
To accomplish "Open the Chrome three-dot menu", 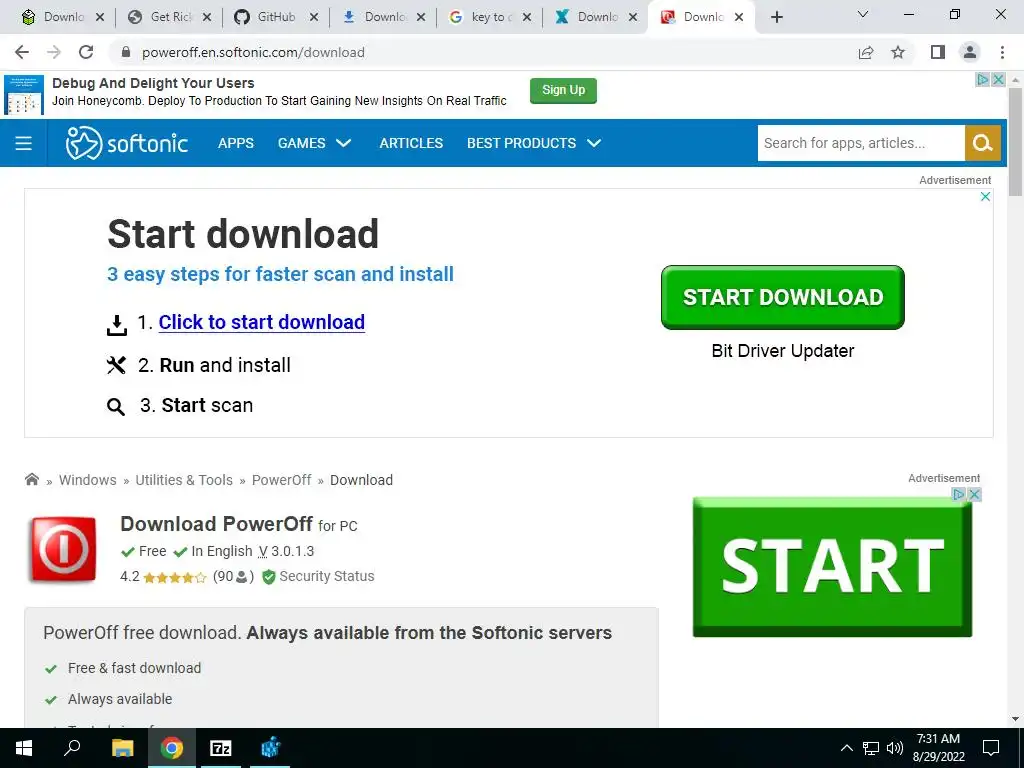I will [1002, 52].
